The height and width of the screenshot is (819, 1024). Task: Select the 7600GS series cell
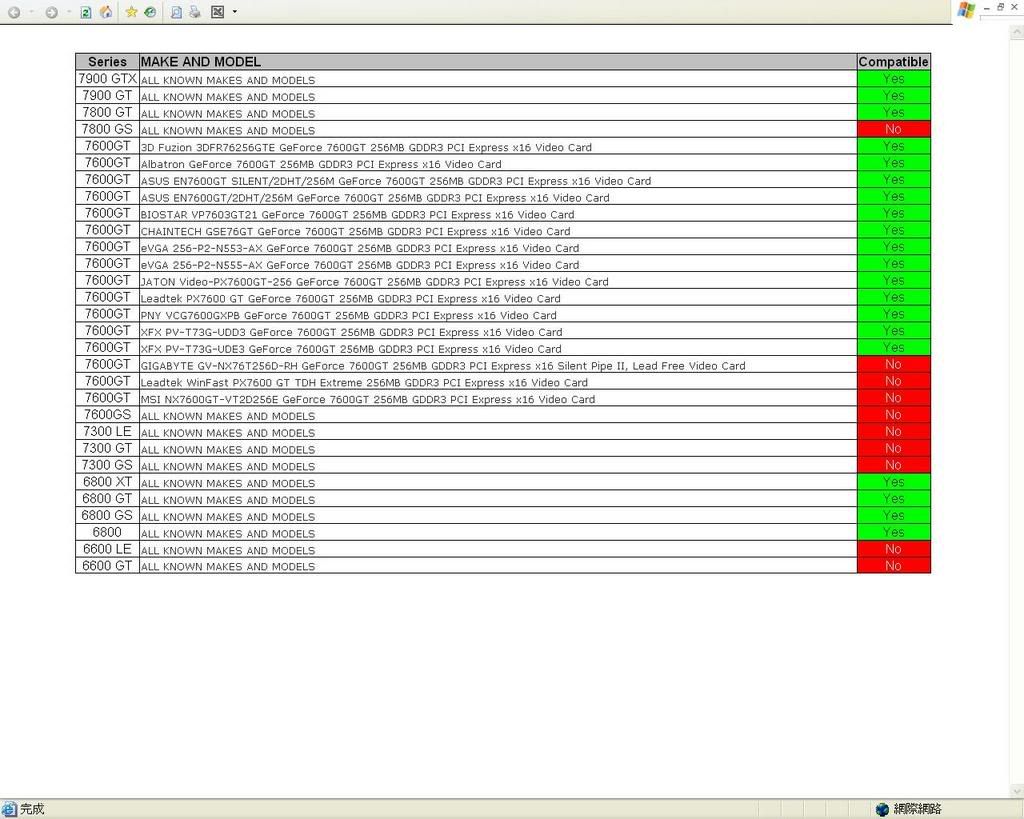pyautogui.click(x=107, y=415)
